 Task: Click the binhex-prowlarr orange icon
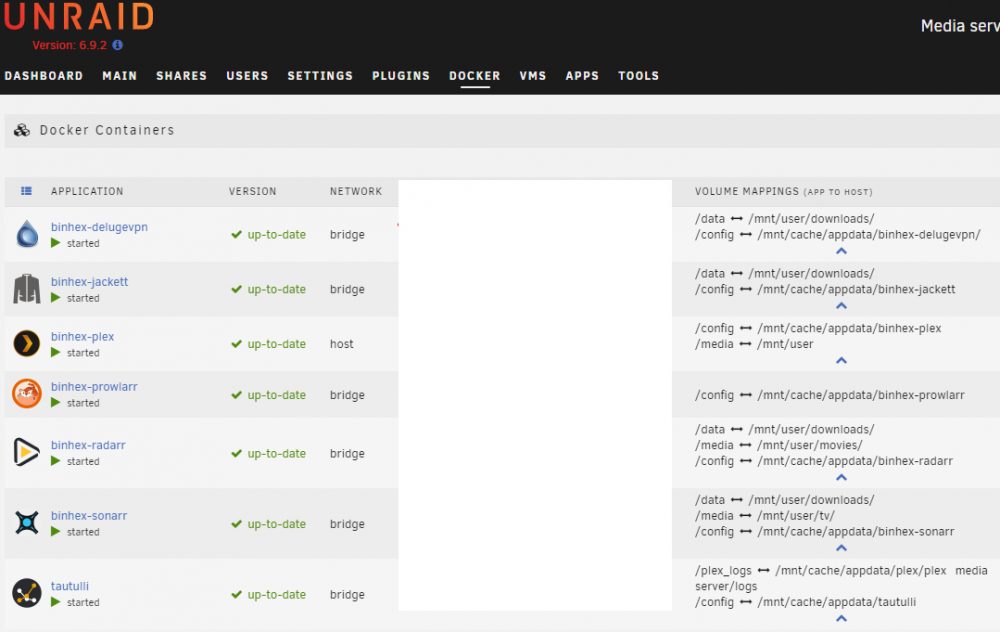(27, 393)
